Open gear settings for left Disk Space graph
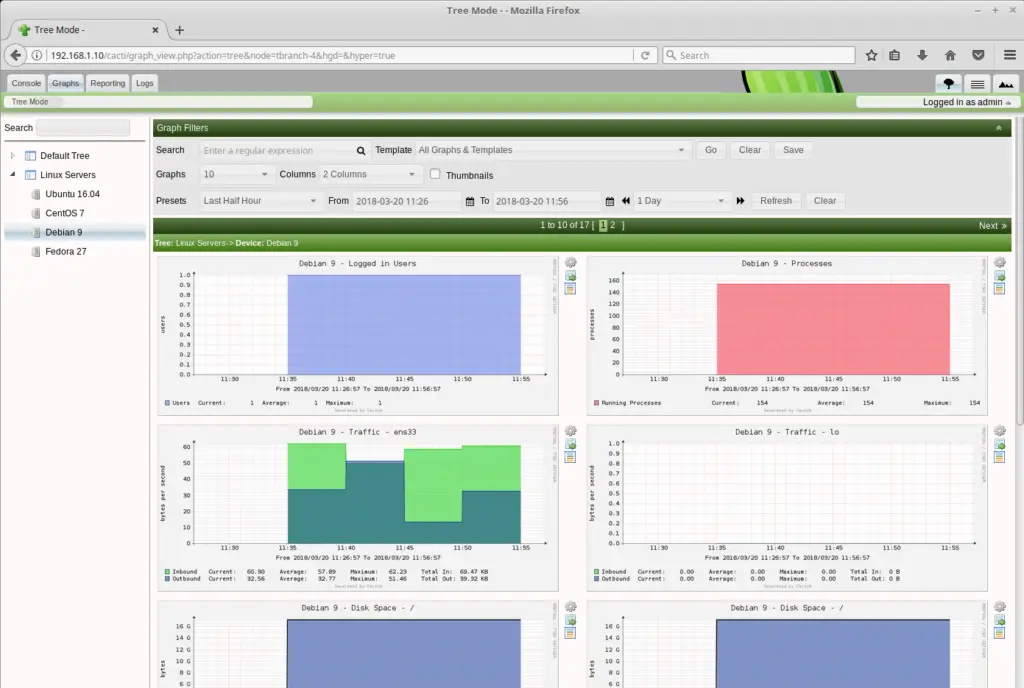Viewport: 1024px width, 688px height. point(571,606)
